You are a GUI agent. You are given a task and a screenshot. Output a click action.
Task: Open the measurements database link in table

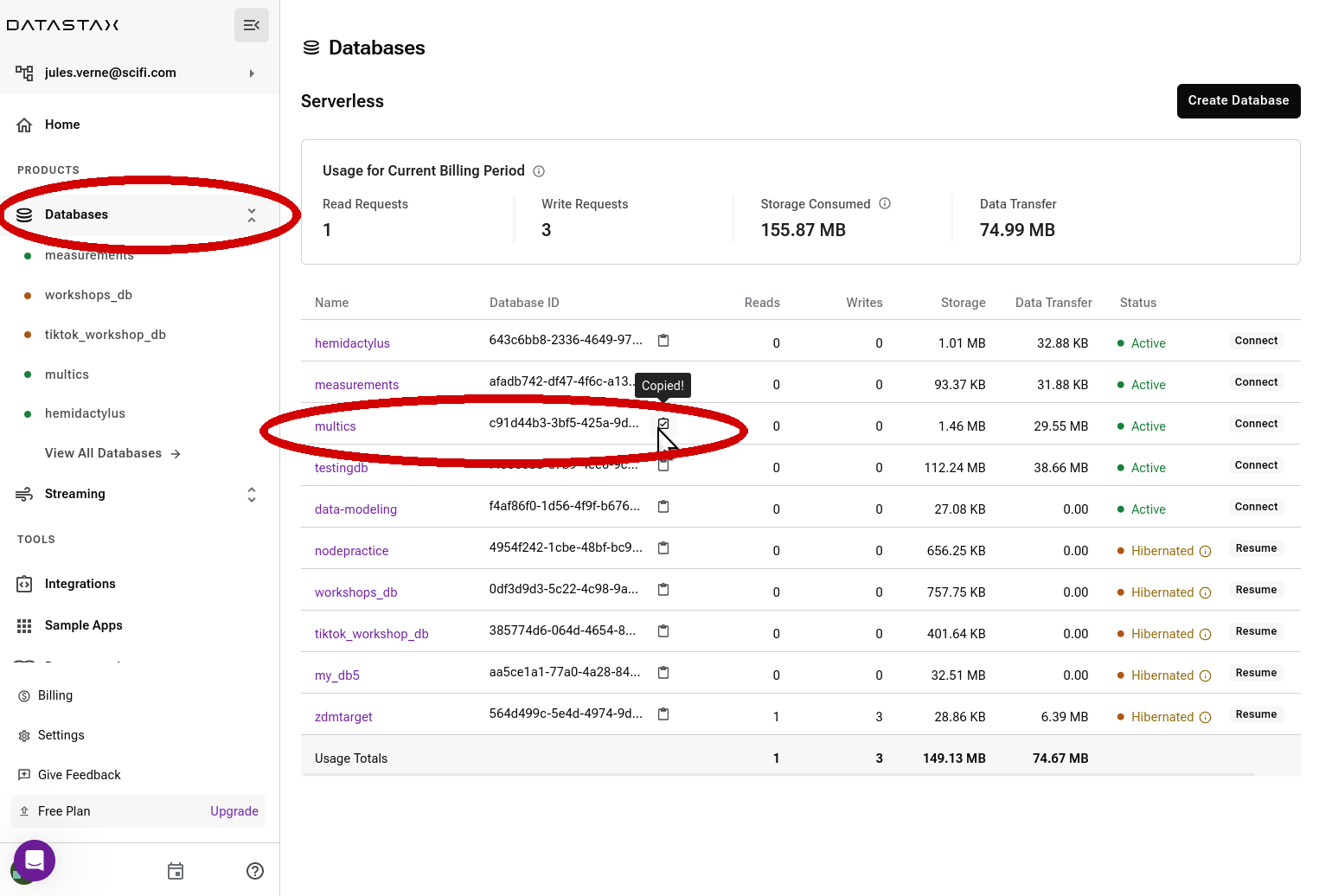coord(356,385)
